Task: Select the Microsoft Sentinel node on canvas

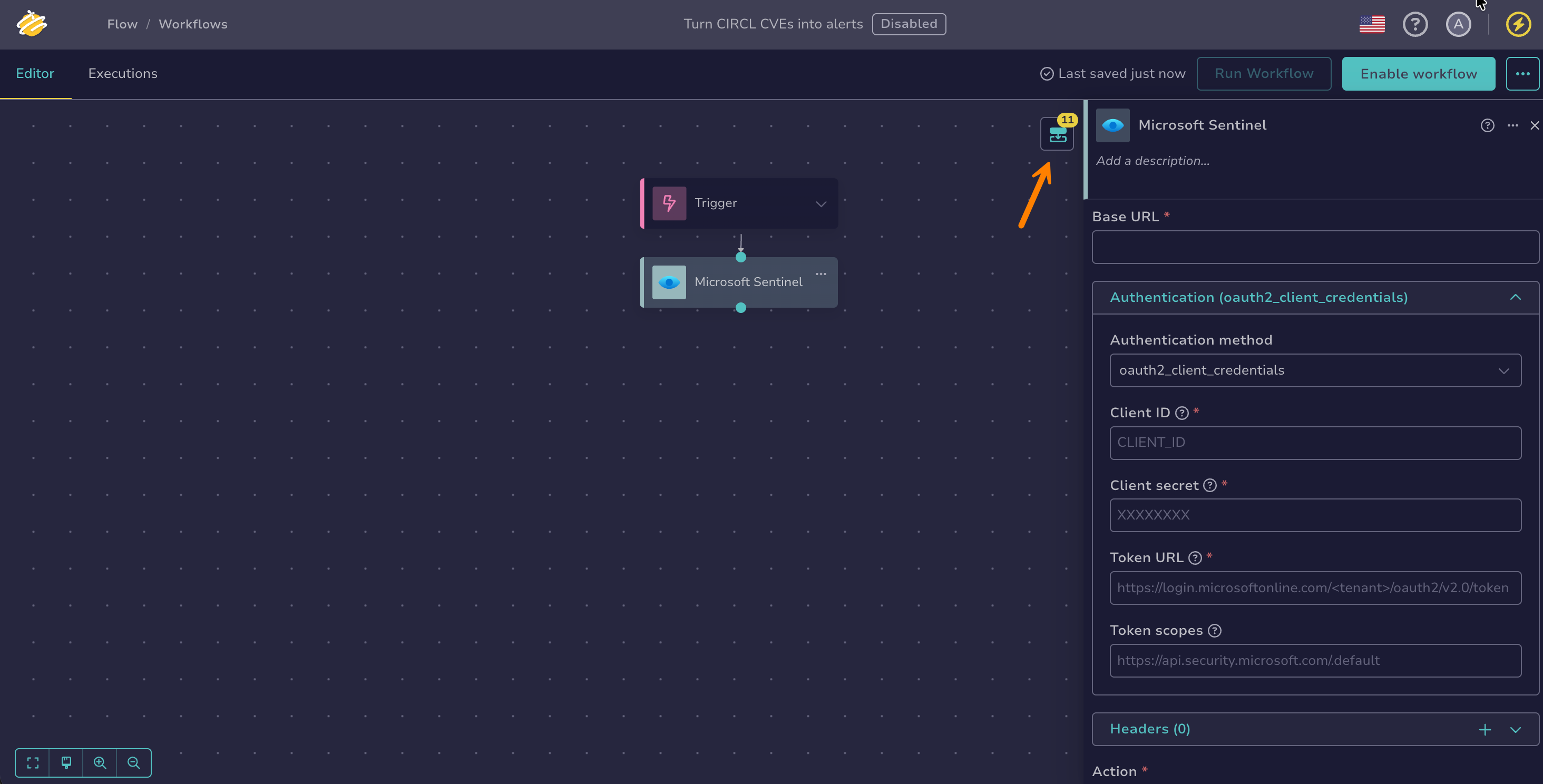Action: 738,282
